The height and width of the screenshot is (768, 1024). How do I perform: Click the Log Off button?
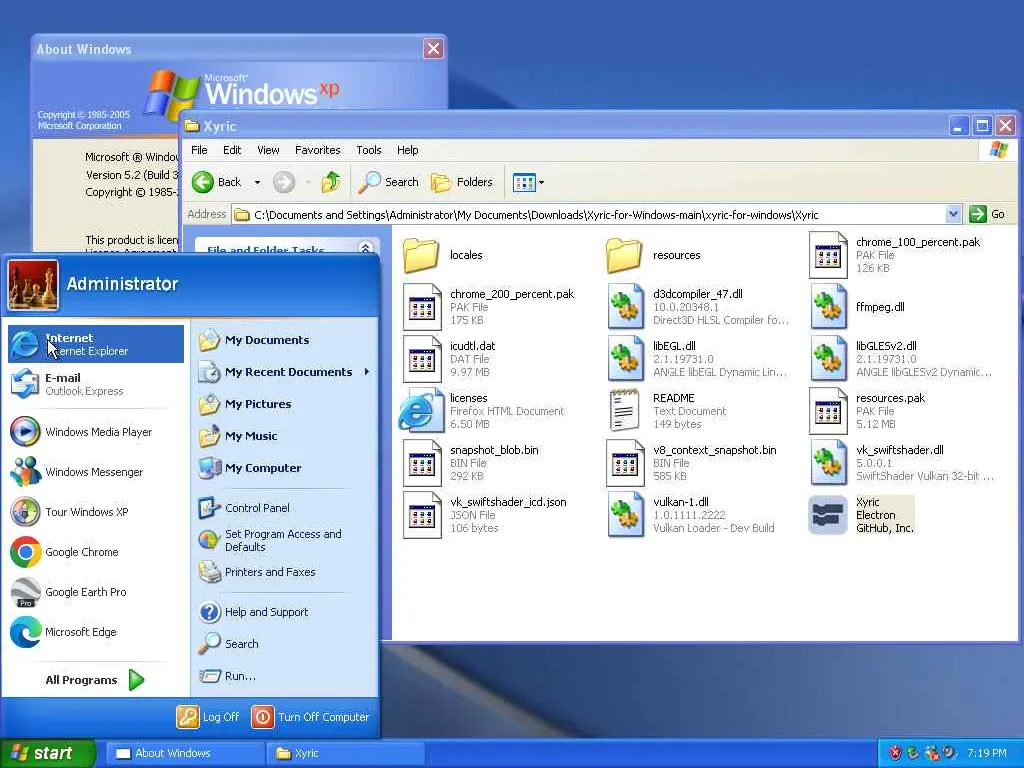[208, 717]
